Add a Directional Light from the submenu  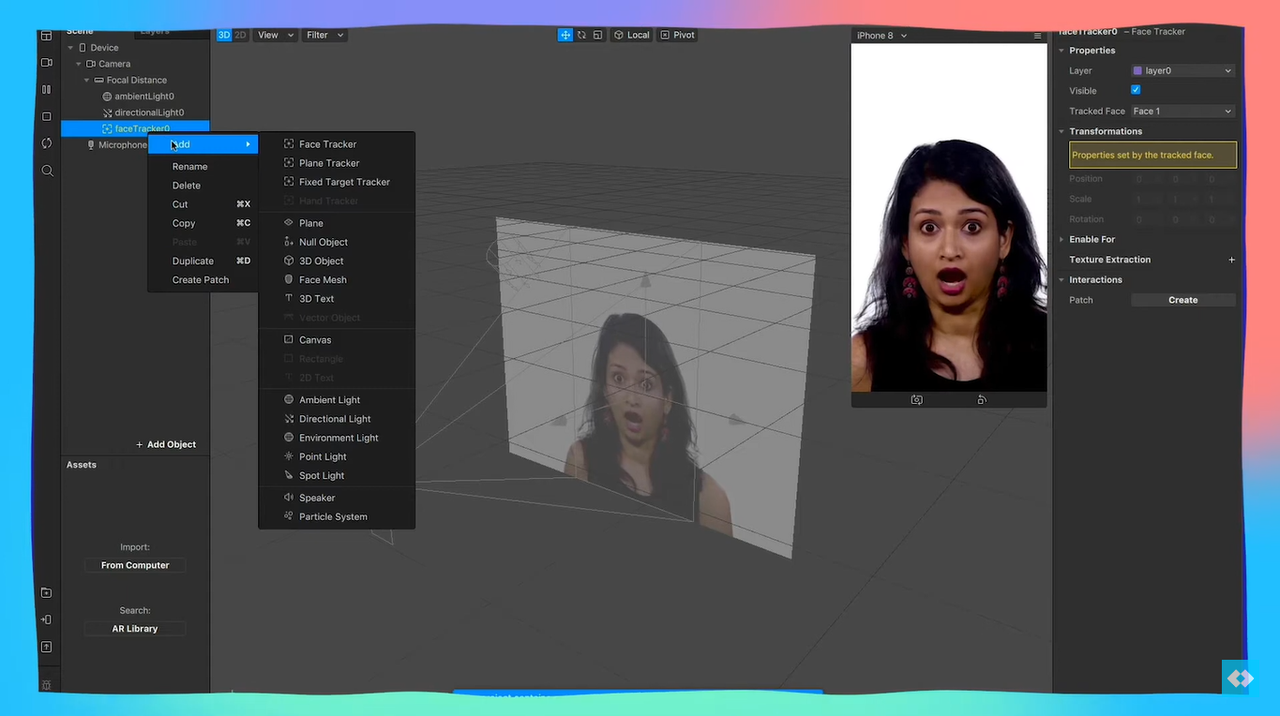pos(337,419)
